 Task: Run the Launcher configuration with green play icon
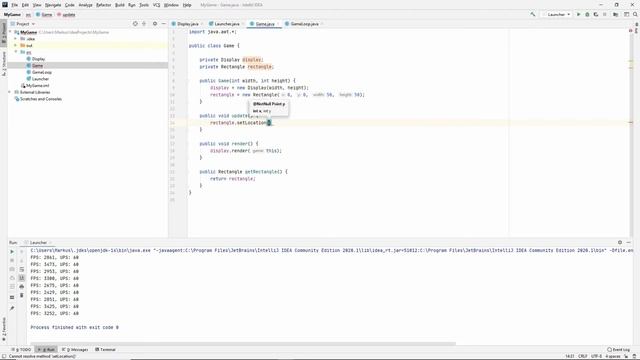pos(578,14)
